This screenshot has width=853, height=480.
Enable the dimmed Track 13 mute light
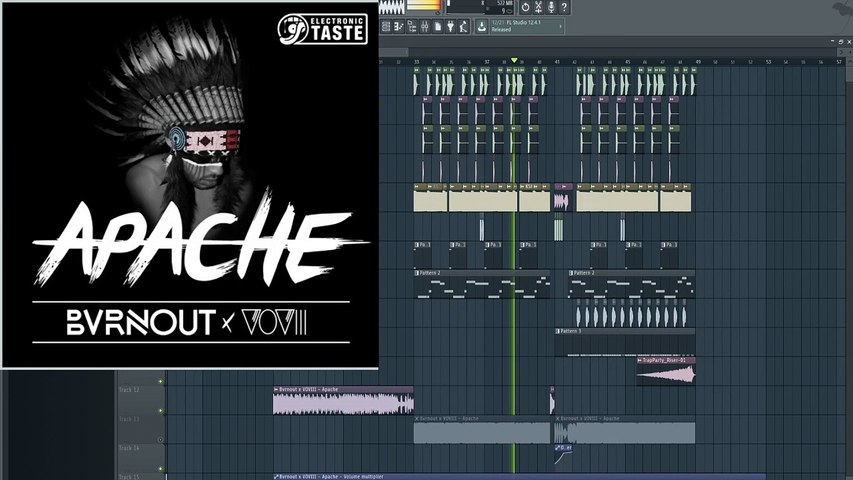tap(160, 439)
